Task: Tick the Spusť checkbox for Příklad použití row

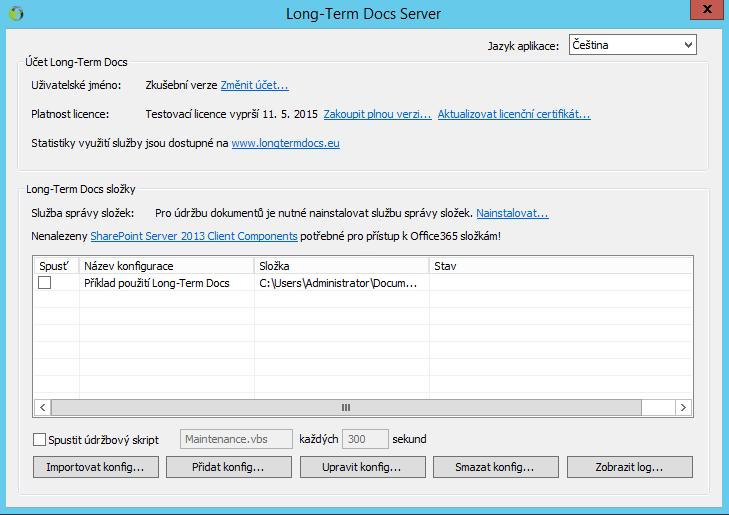Action: [45, 283]
